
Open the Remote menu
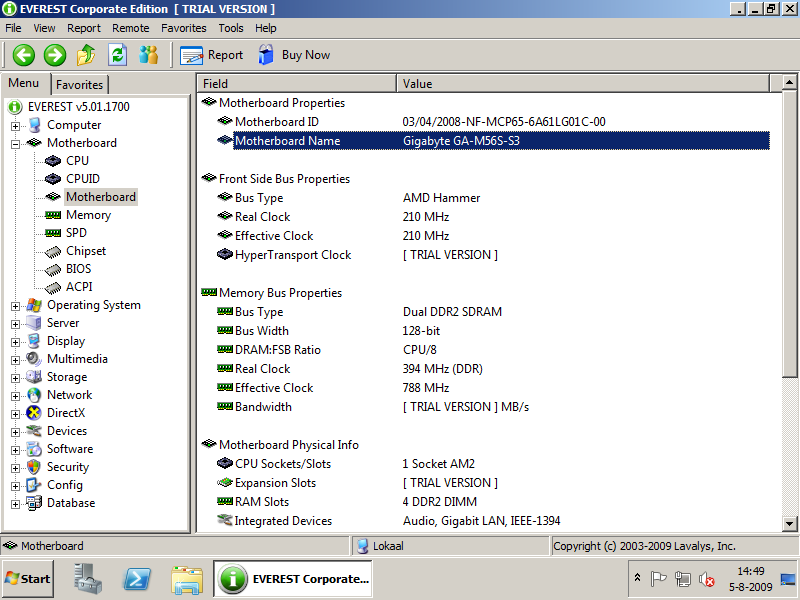click(131, 28)
